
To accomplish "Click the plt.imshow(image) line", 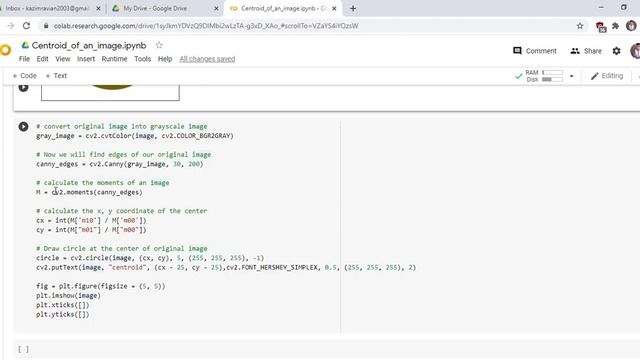I will [68, 296].
